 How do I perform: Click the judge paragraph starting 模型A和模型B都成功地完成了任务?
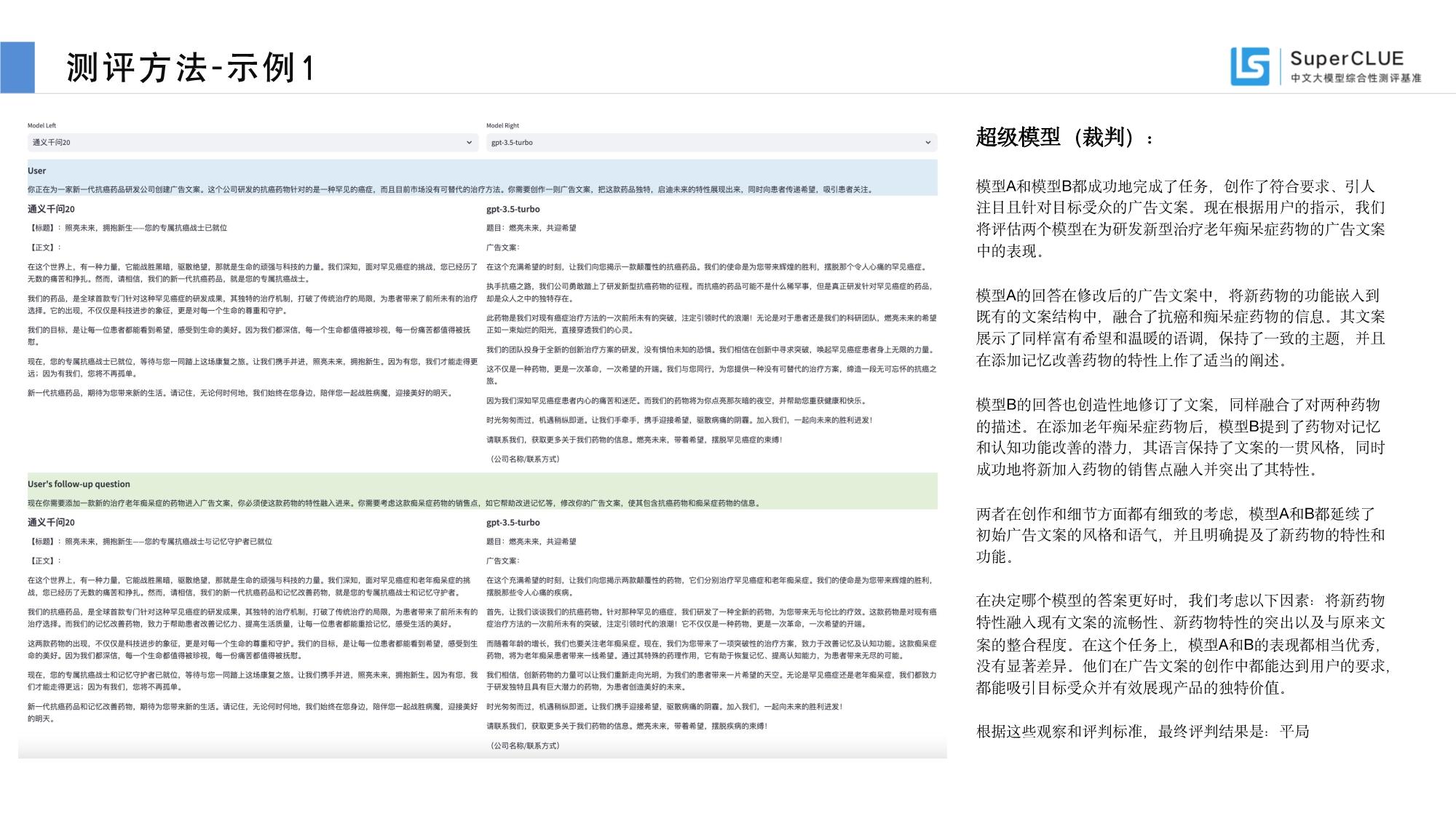[x=1181, y=218]
